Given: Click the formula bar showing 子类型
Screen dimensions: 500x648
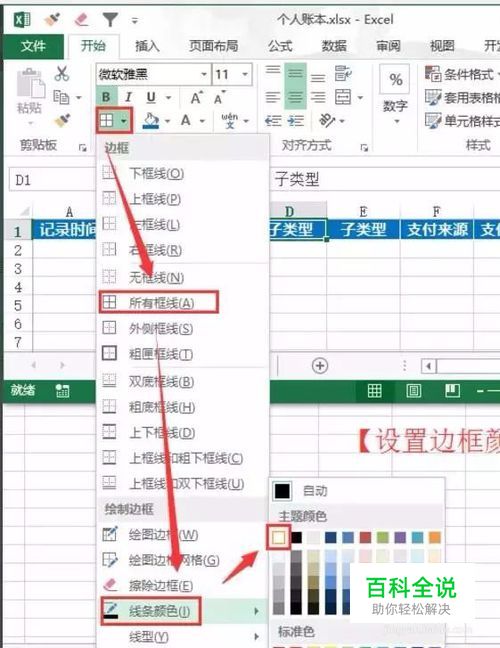Looking at the screenshot, I should (x=384, y=179).
